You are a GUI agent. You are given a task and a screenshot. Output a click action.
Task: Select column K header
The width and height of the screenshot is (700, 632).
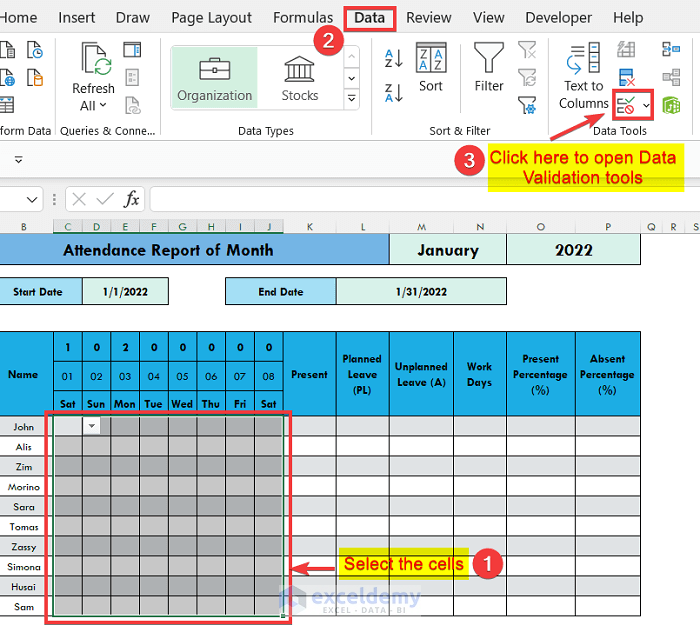[x=310, y=227]
